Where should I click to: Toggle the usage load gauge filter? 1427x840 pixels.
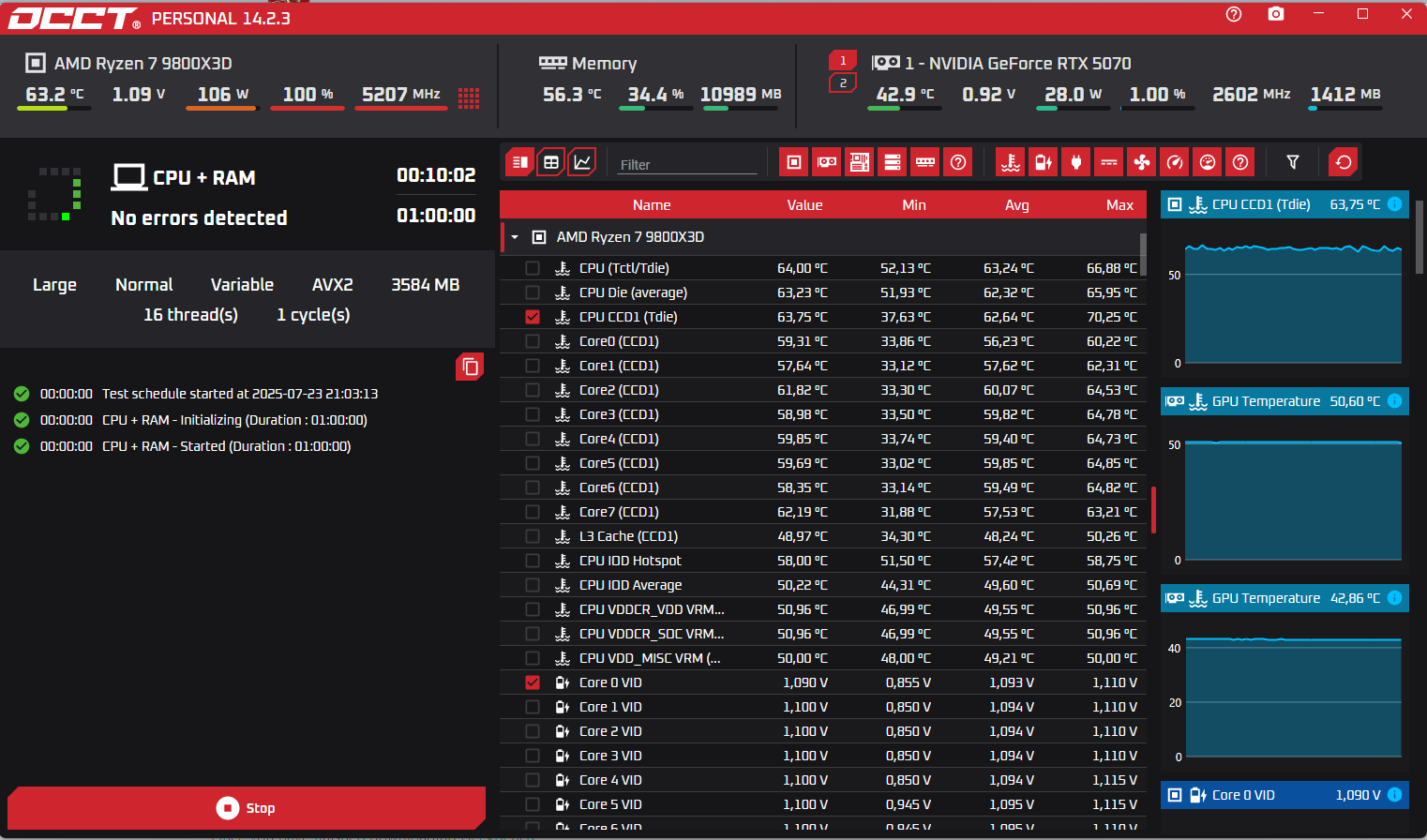point(1208,162)
